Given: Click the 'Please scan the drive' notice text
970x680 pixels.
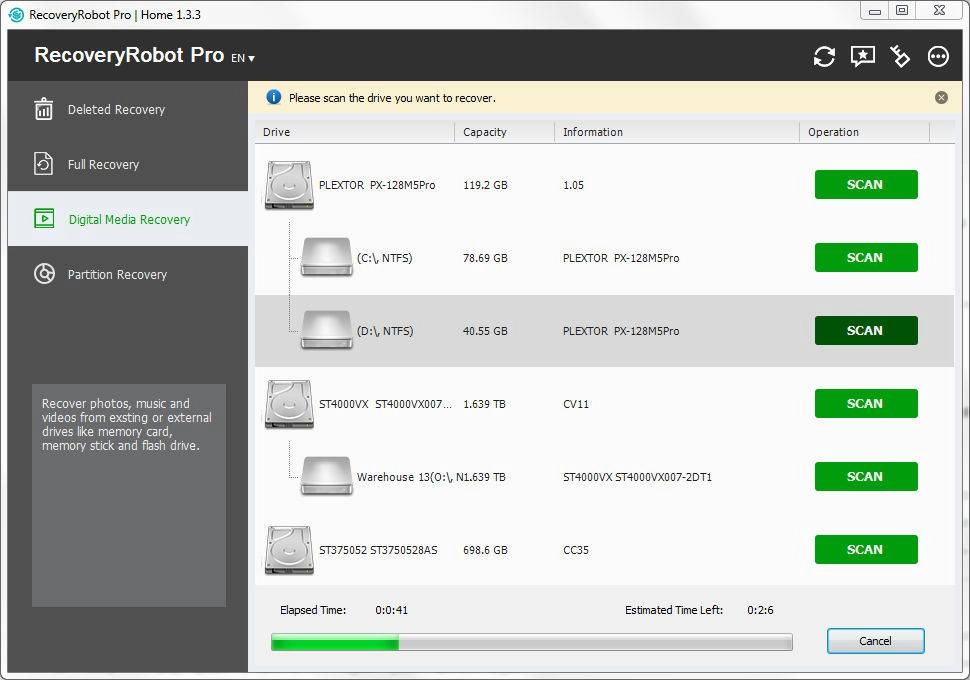Looking at the screenshot, I should tap(392, 98).
